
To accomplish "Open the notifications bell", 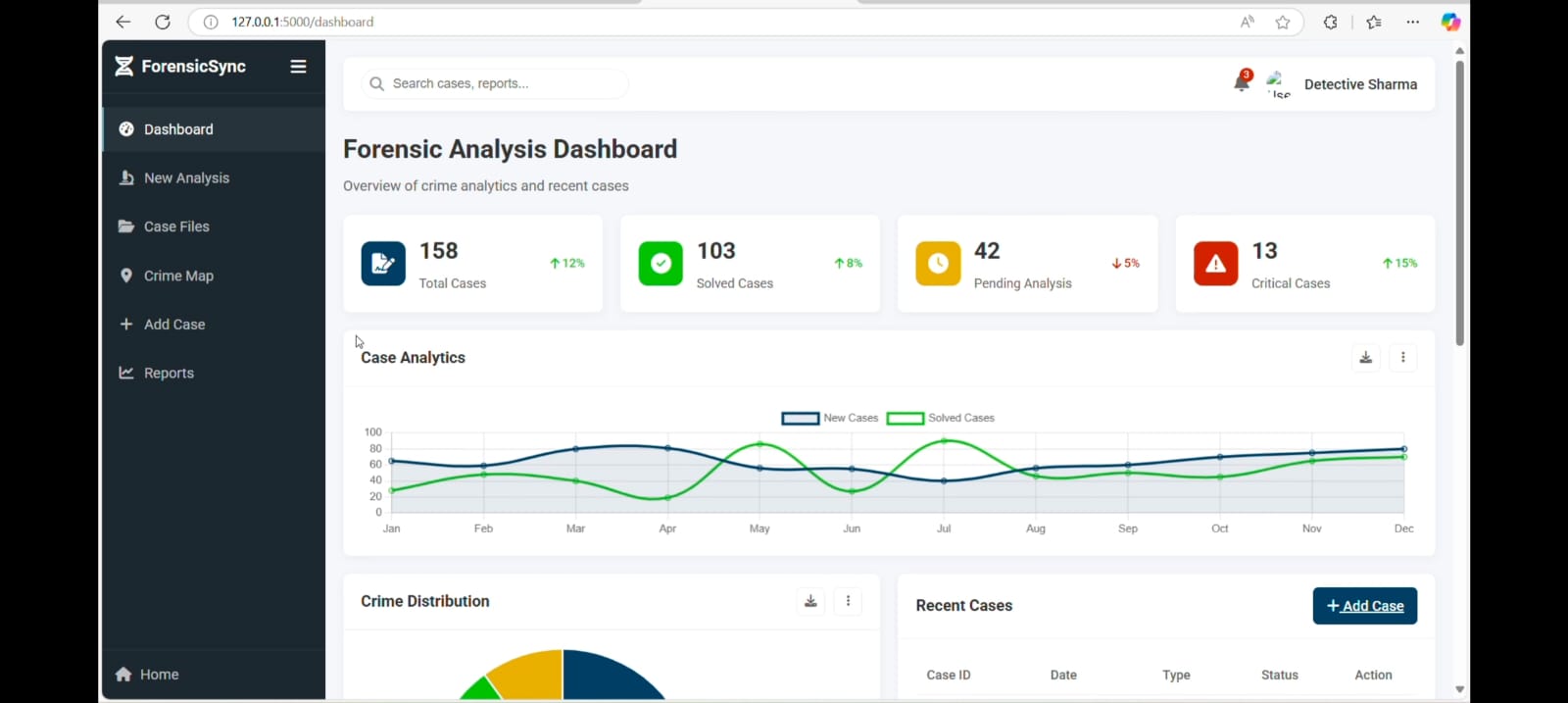I will (x=1242, y=82).
